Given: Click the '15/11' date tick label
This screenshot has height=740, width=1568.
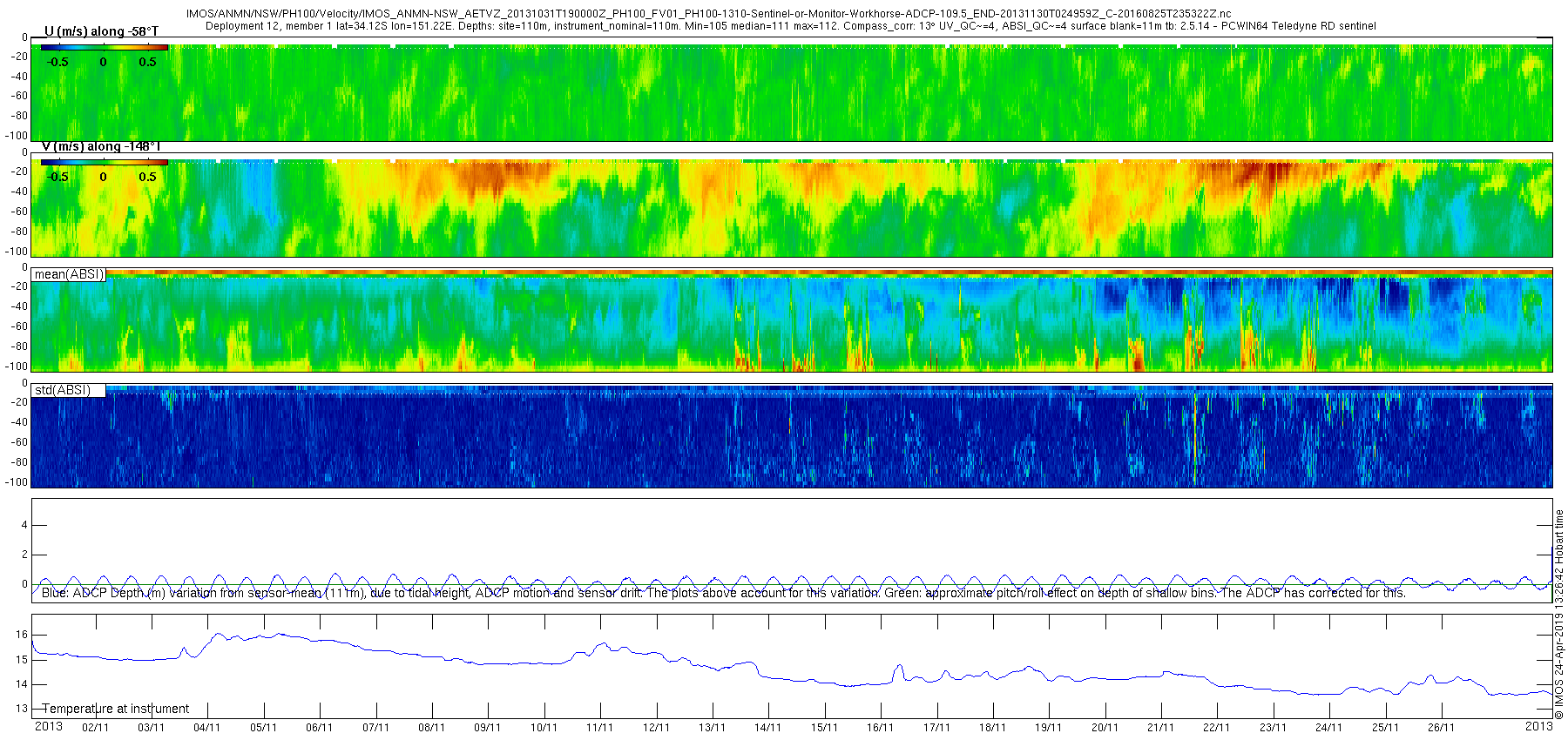Looking at the screenshot, I should click(x=824, y=728).
